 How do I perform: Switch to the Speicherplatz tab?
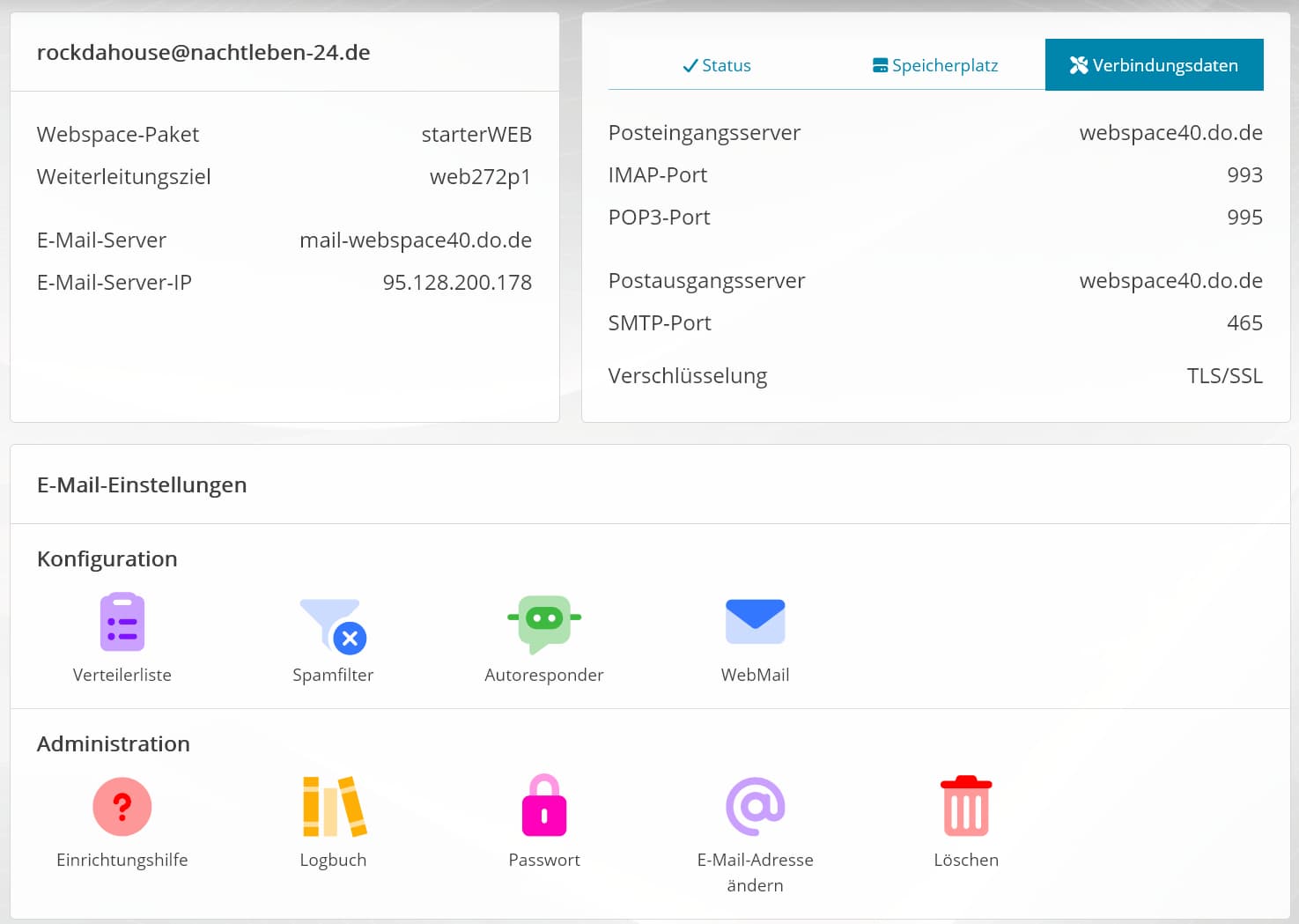pyautogui.click(x=935, y=65)
